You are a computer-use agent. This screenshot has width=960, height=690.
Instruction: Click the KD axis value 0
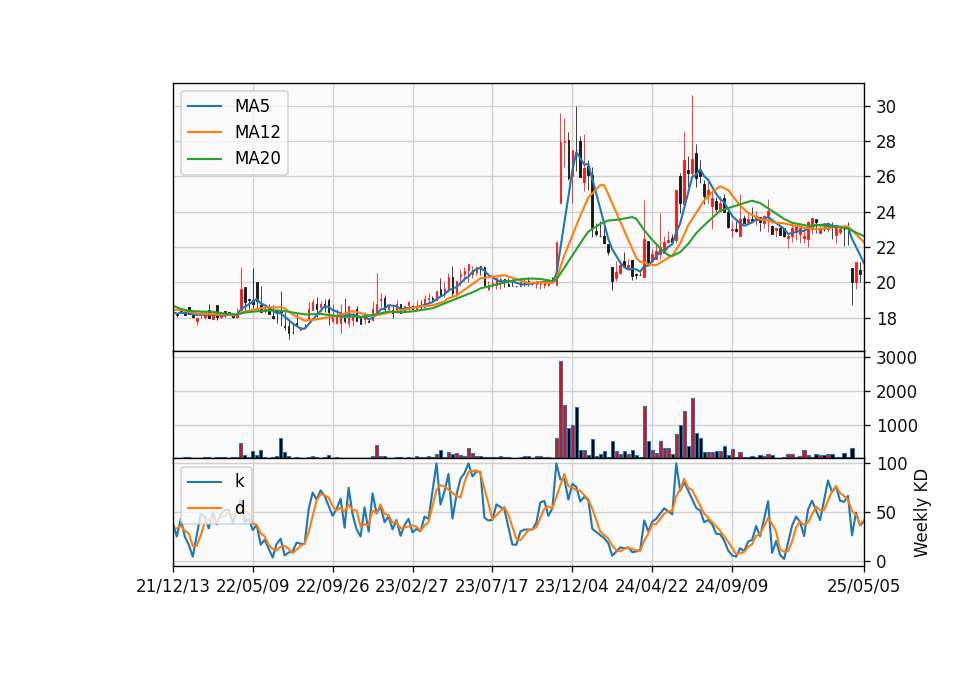coord(881,561)
